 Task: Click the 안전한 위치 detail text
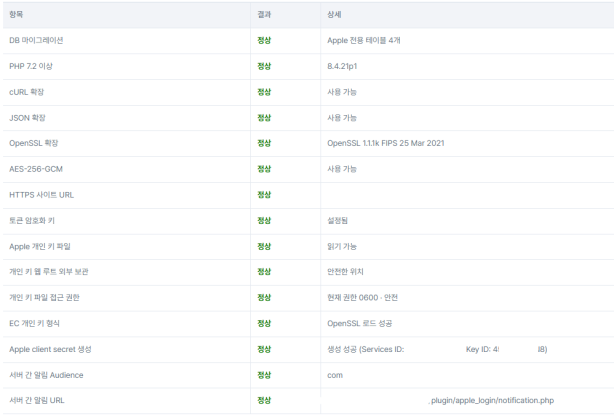[x=345, y=271]
